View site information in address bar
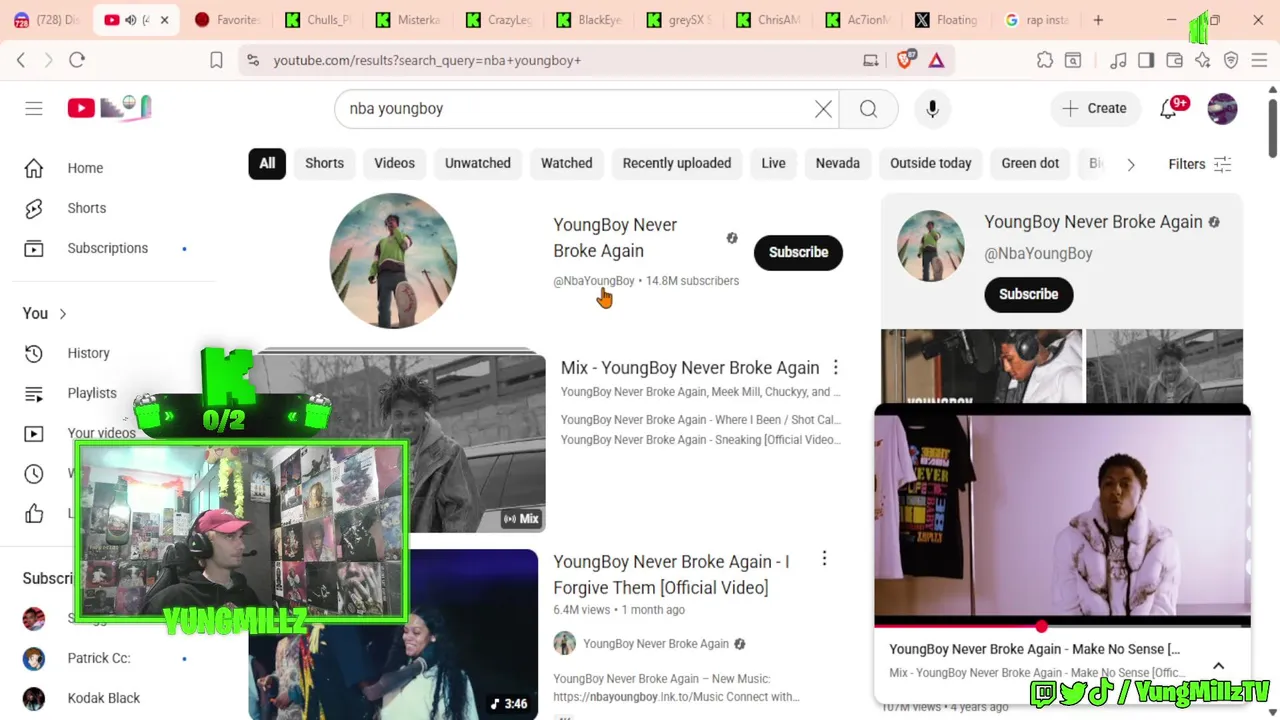Viewport: 1280px width, 720px height. 252,60
